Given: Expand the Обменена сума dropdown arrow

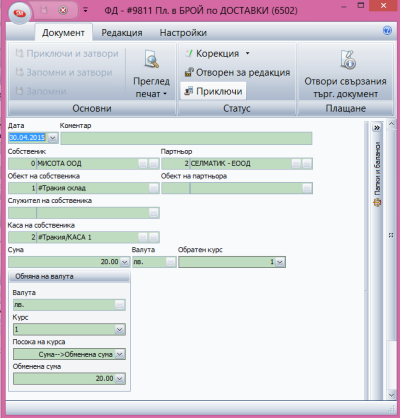Looking at the screenshot, I should tap(120, 379).
